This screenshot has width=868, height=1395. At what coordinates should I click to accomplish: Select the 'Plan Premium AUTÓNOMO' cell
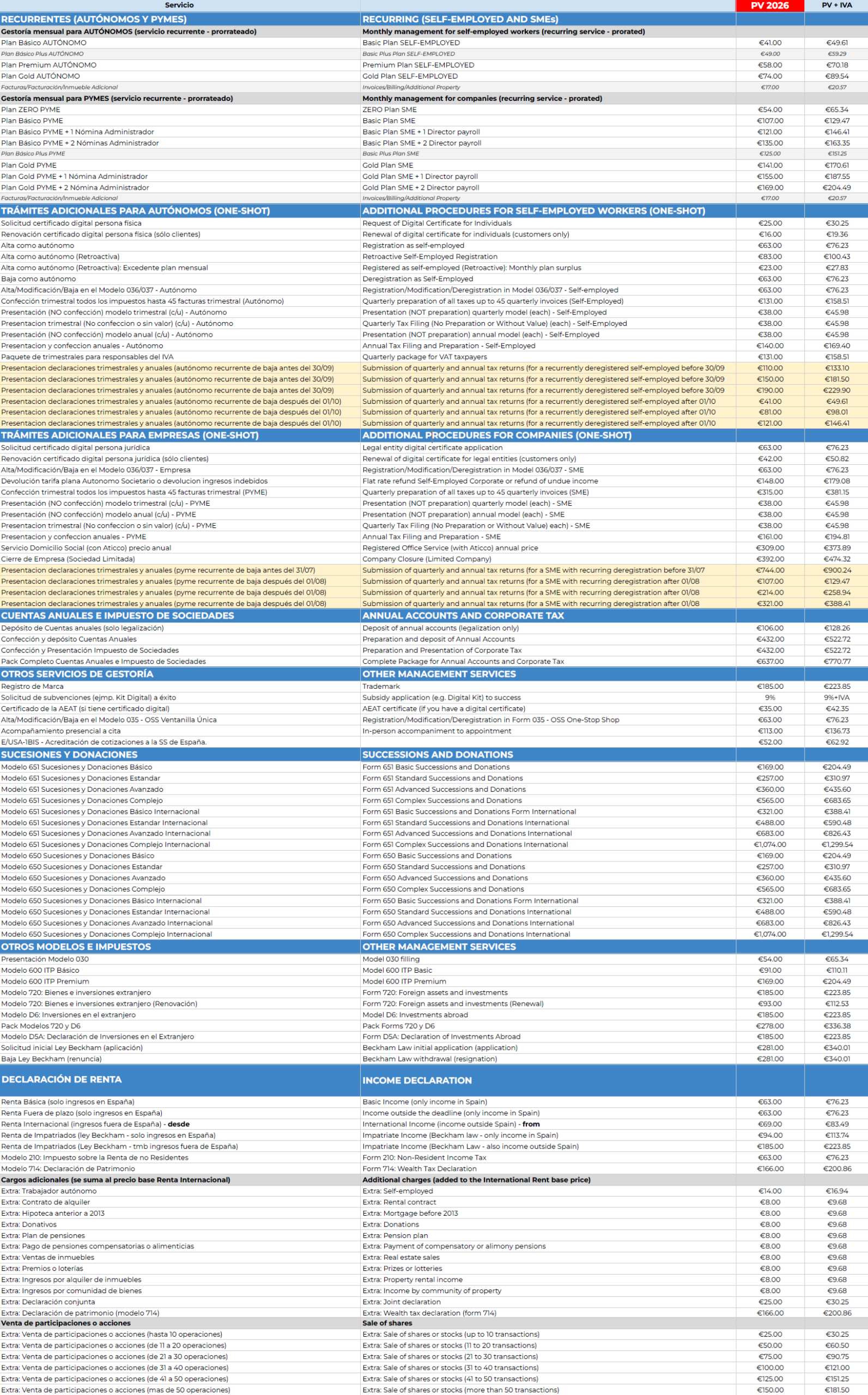coord(49,65)
